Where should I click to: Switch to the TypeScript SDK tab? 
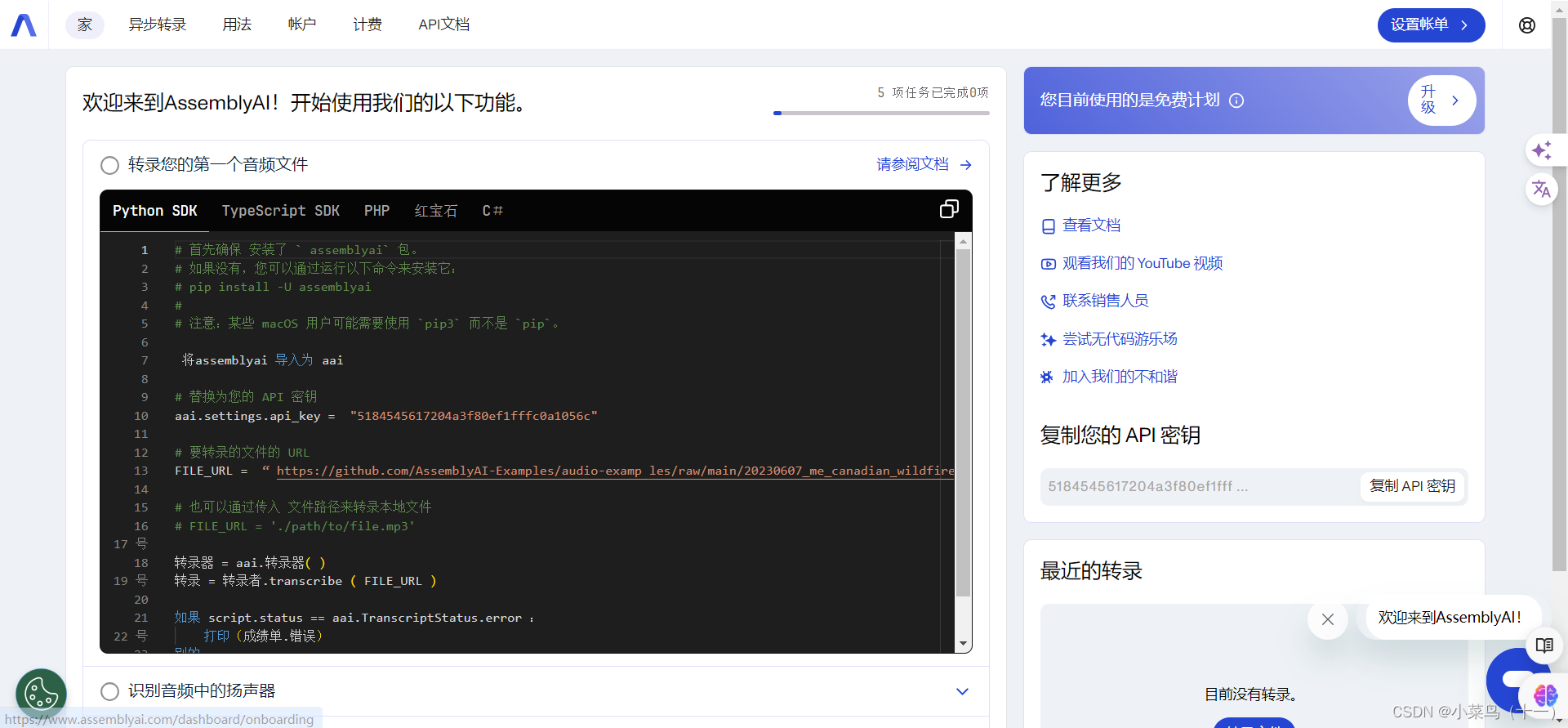[281, 211]
